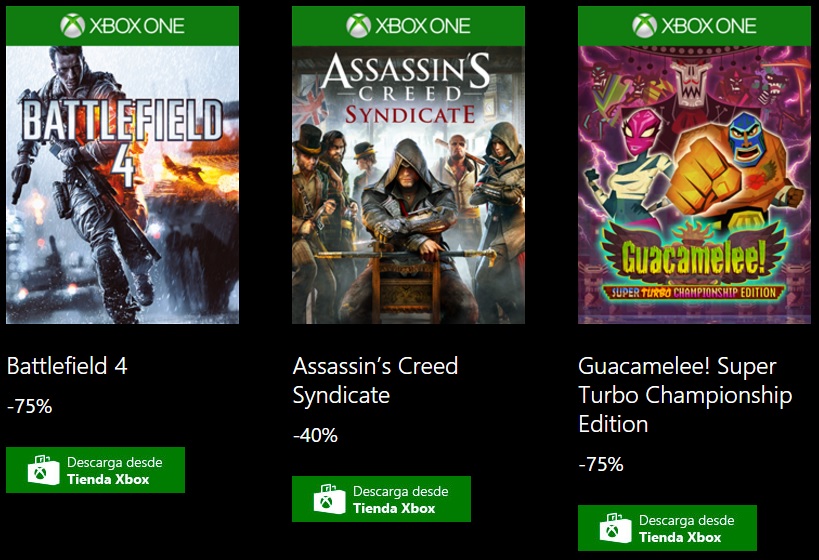Click the -75% discount under Battlefield 4
Screen dimensions: 819x560
29,406
